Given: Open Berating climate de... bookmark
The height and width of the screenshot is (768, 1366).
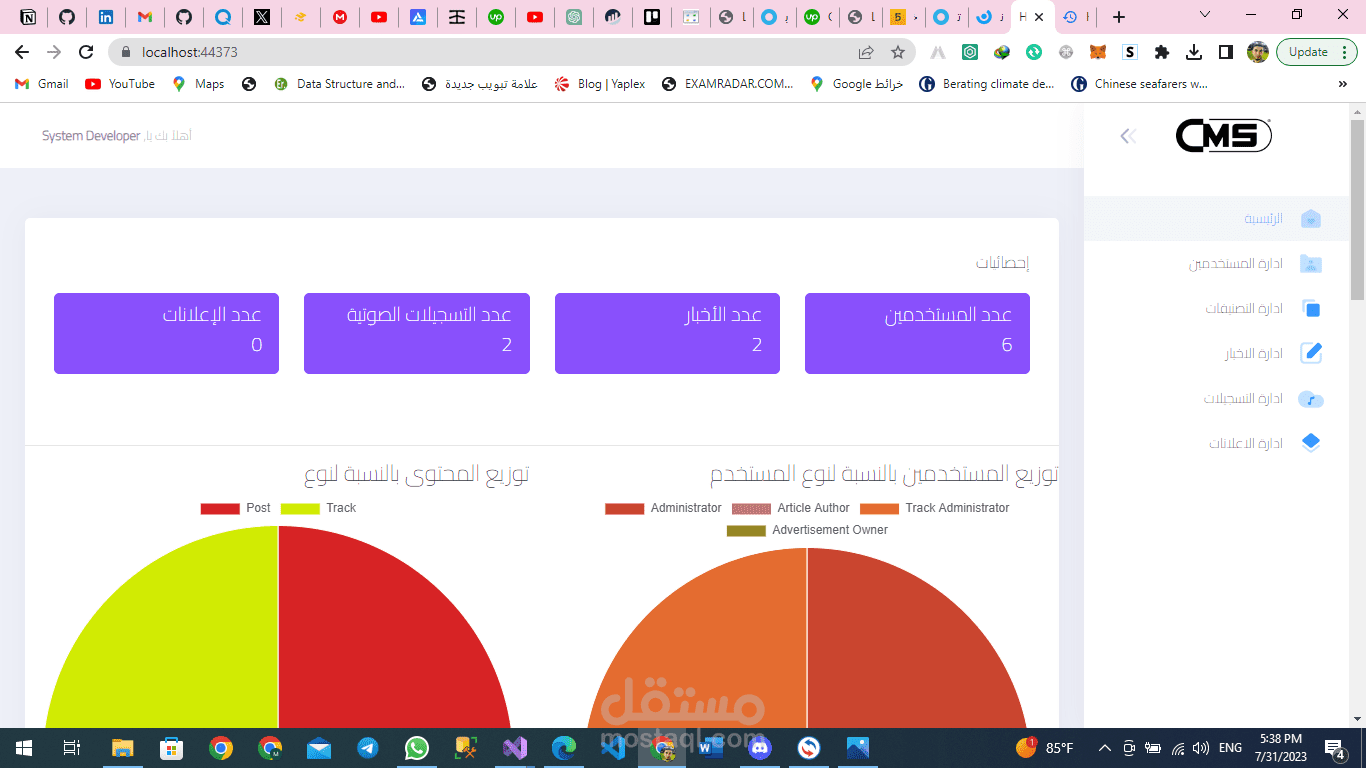Looking at the screenshot, I should 987,84.
